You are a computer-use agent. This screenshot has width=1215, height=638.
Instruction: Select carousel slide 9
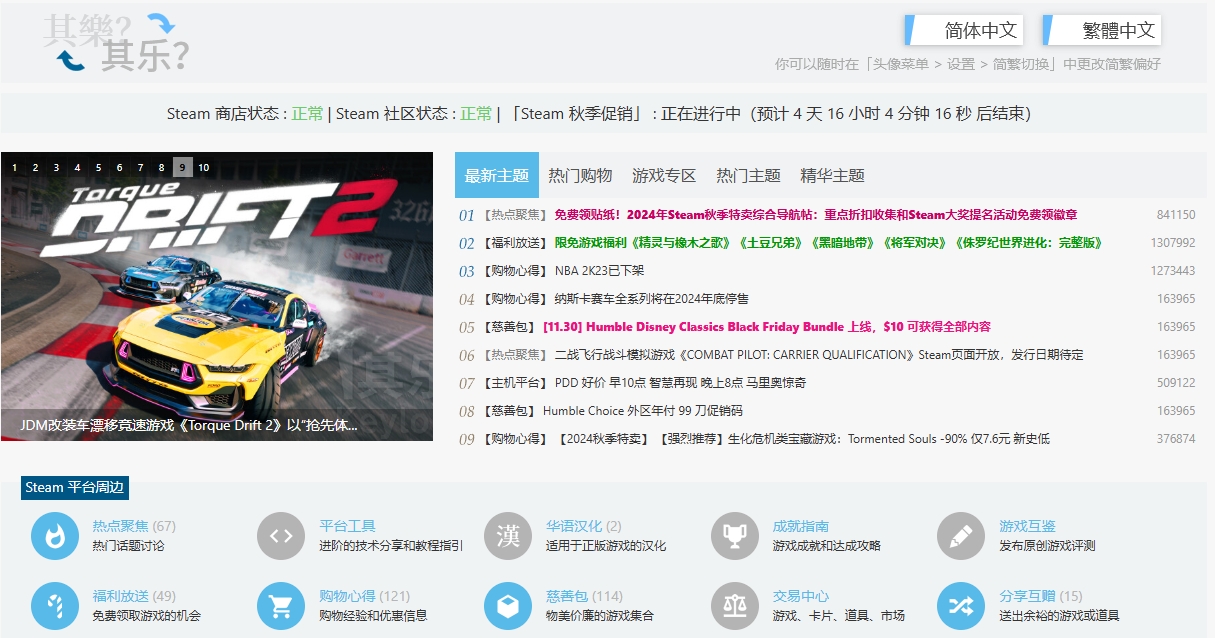(182, 167)
